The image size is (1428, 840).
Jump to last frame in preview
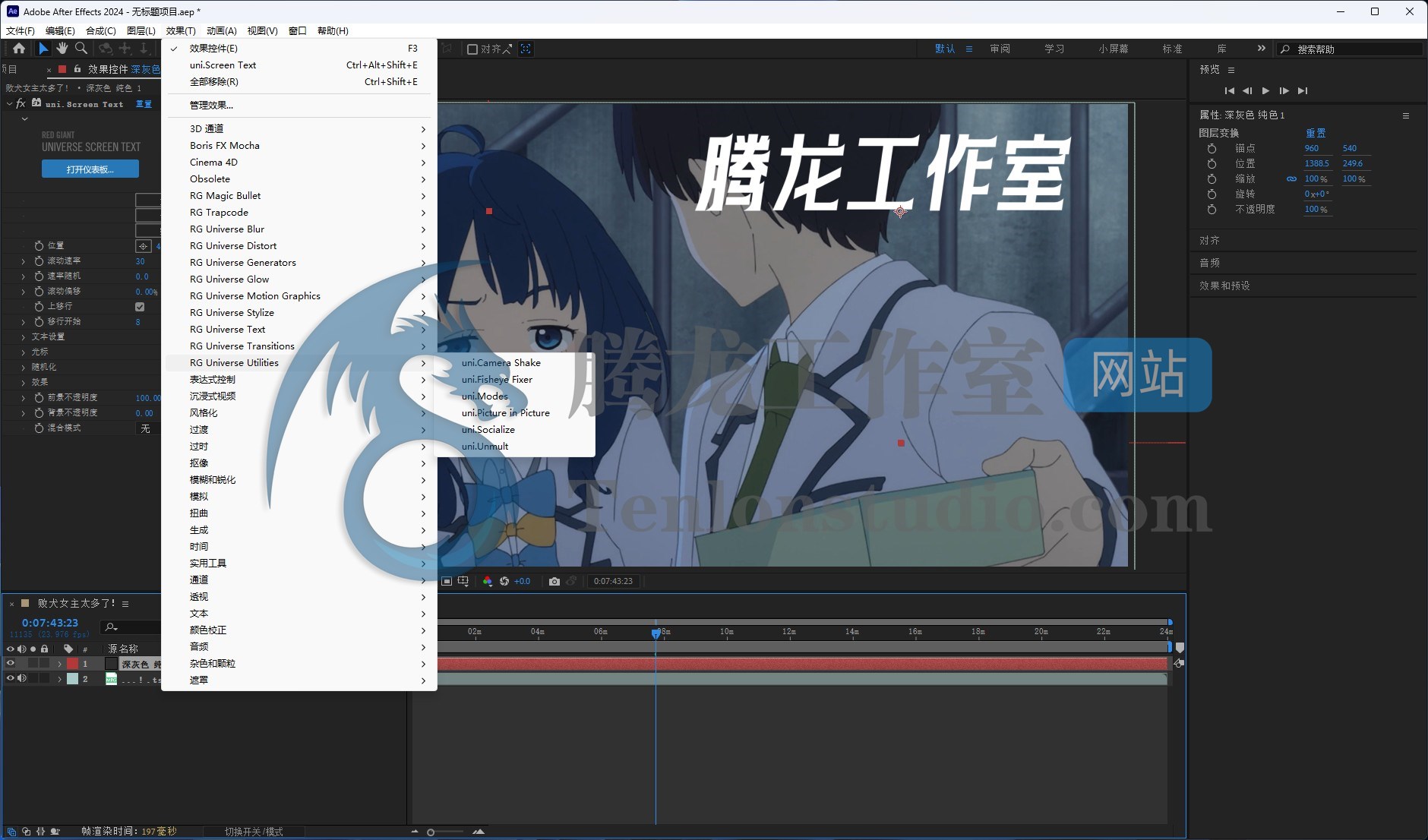1303,90
